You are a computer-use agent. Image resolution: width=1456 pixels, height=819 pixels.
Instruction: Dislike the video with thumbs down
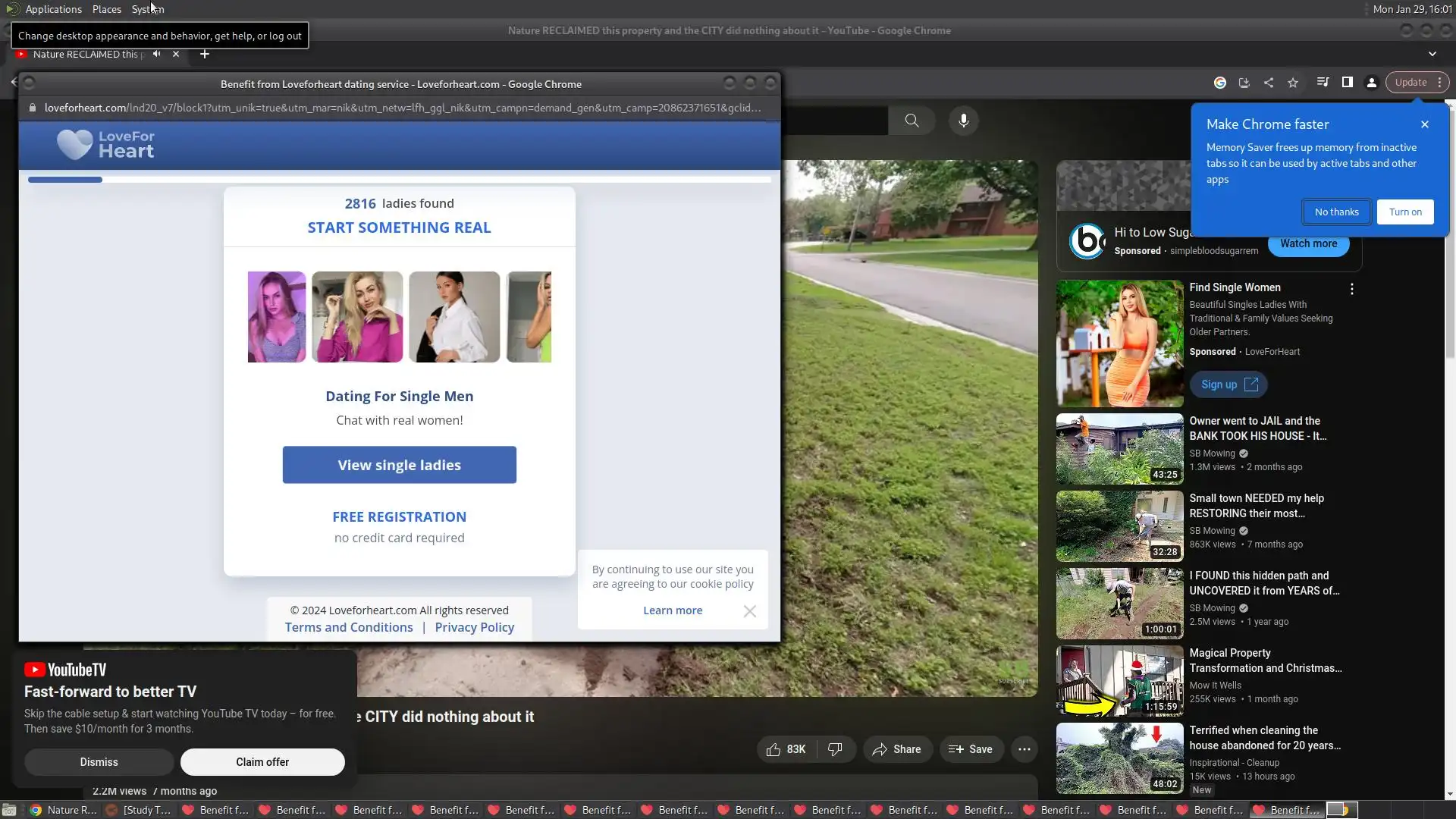coord(835,749)
